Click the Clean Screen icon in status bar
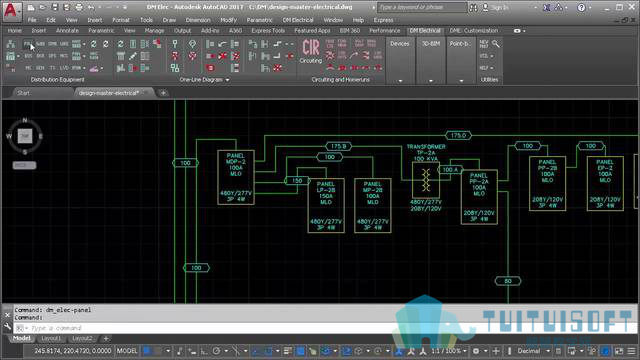Screen dimensions: 640x360 [x=619, y=351]
